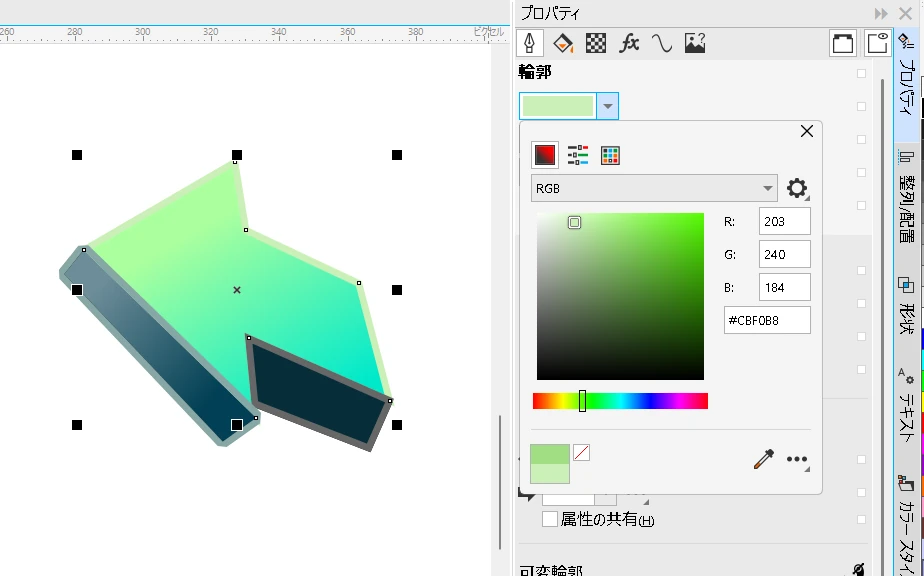Viewport: 924px width, 576px height.
Task: Select the outline pen tab in Properties
Action: click(x=529, y=42)
